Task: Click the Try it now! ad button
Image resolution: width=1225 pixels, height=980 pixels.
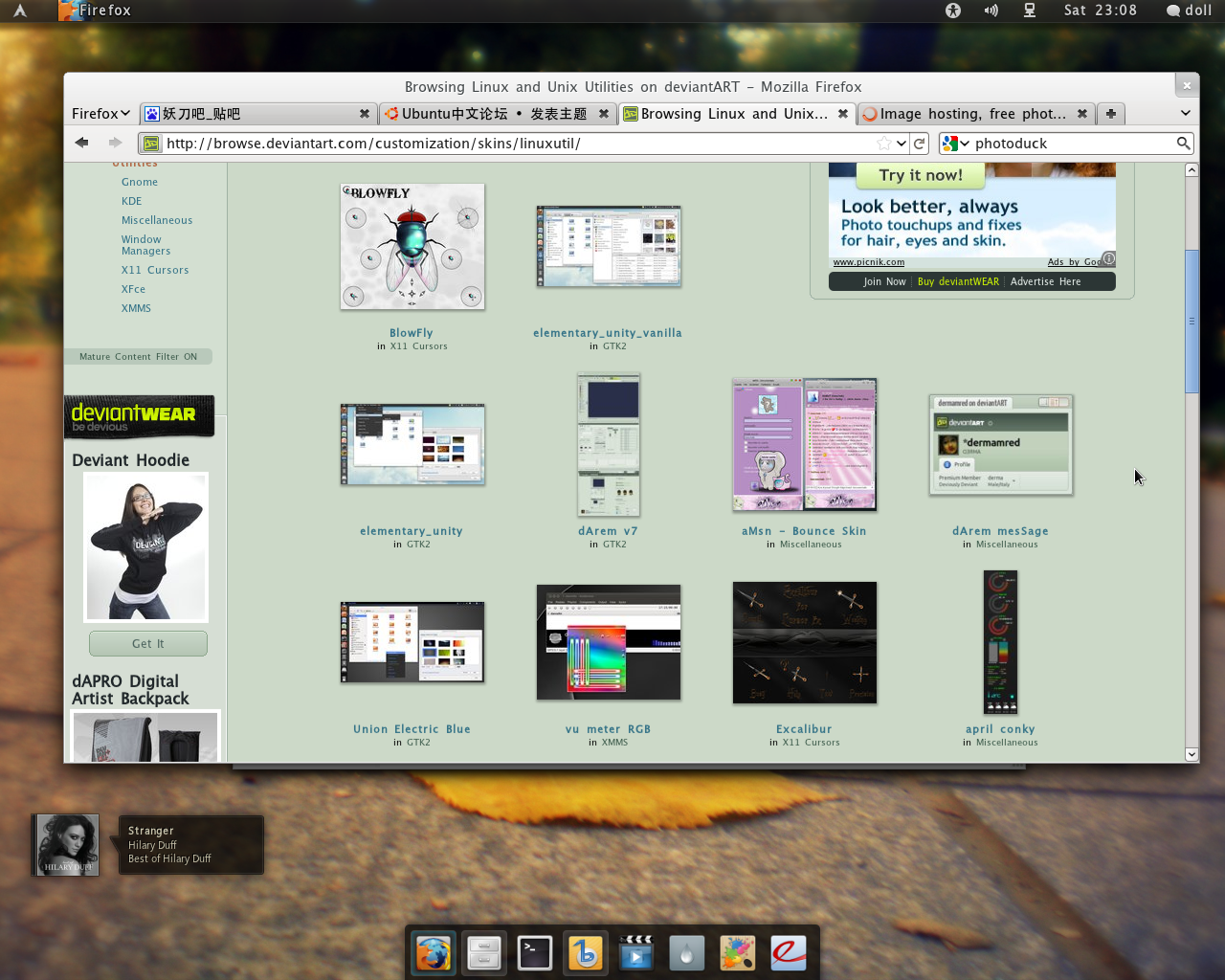Action: (x=921, y=175)
